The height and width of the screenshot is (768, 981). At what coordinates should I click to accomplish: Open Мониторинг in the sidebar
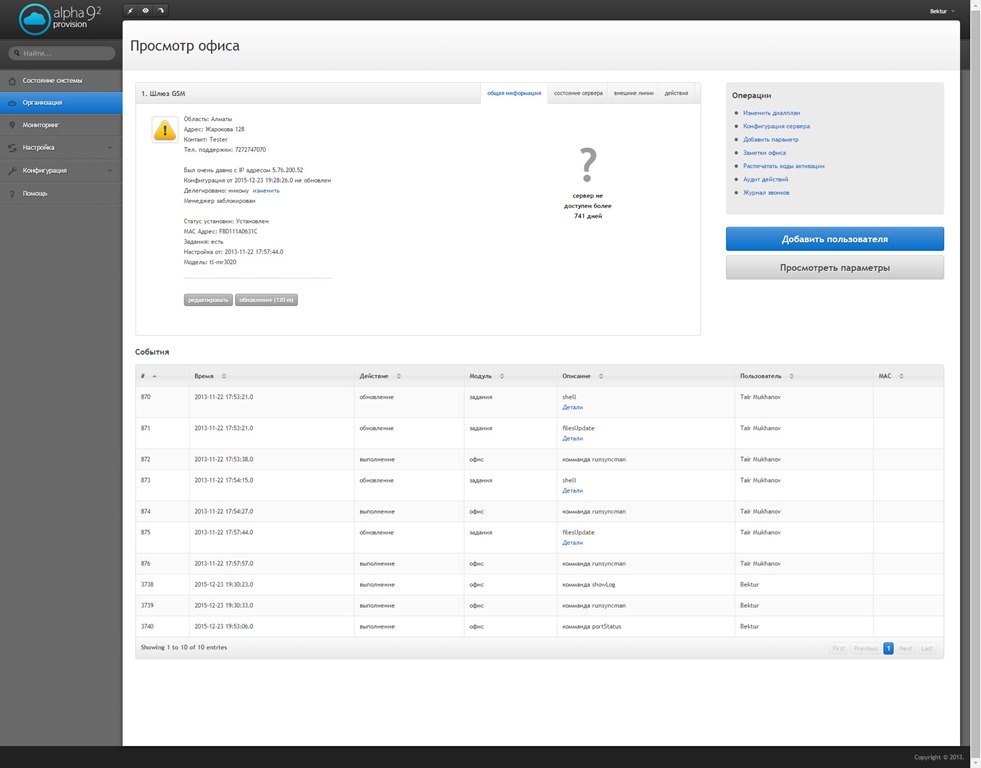click(61, 125)
